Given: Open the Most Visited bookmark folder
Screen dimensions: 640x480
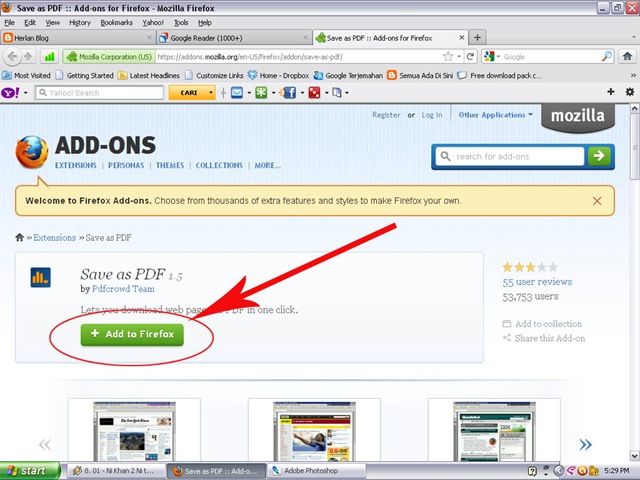Looking at the screenshot, I should pos(26,75).
